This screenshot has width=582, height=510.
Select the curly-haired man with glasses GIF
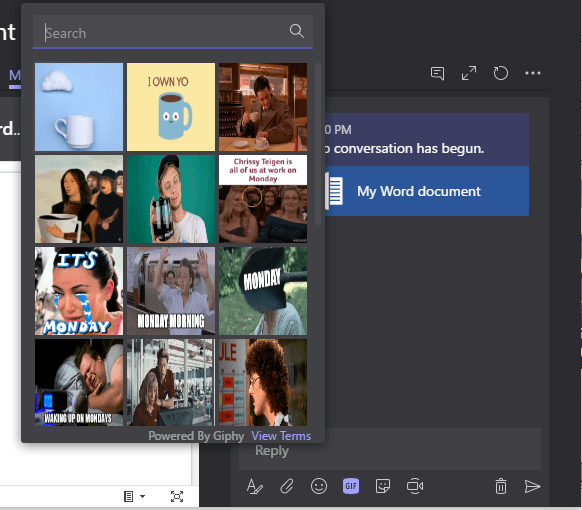click(x=263, y=382)
